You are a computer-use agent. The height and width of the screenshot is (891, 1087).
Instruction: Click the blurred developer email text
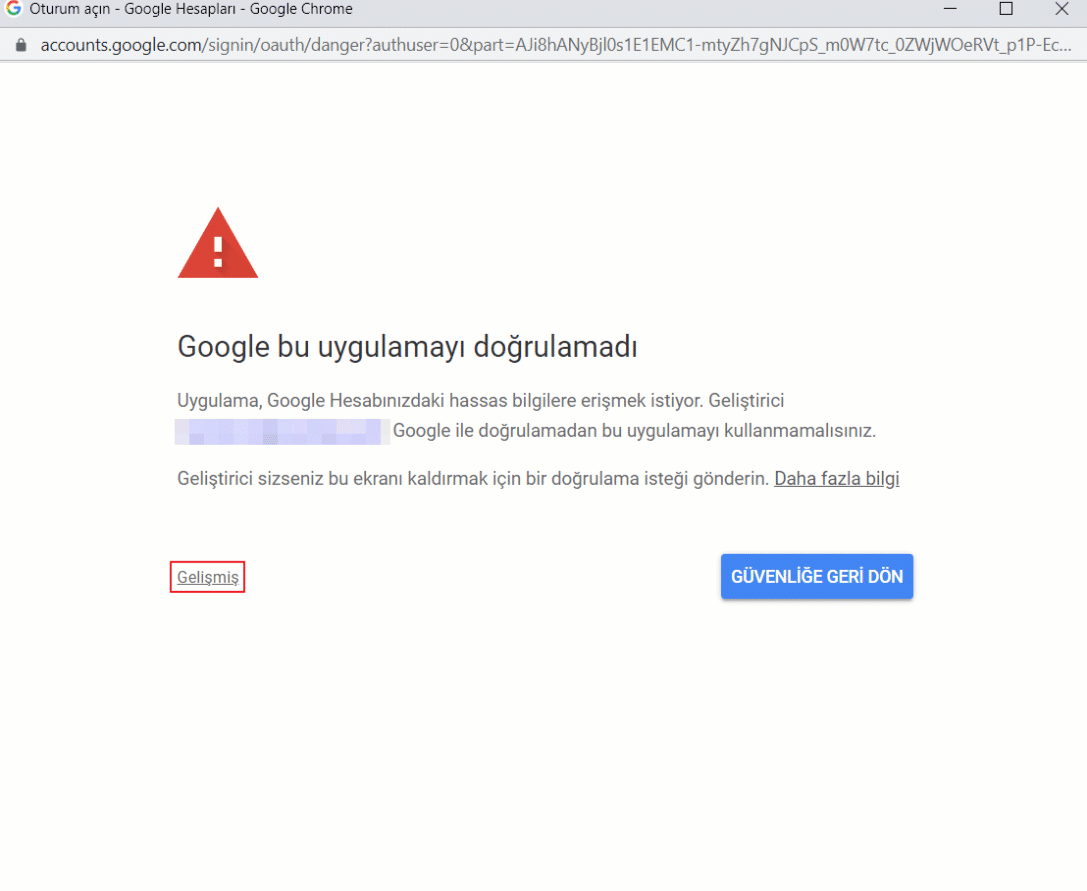[x=281, y=431]
